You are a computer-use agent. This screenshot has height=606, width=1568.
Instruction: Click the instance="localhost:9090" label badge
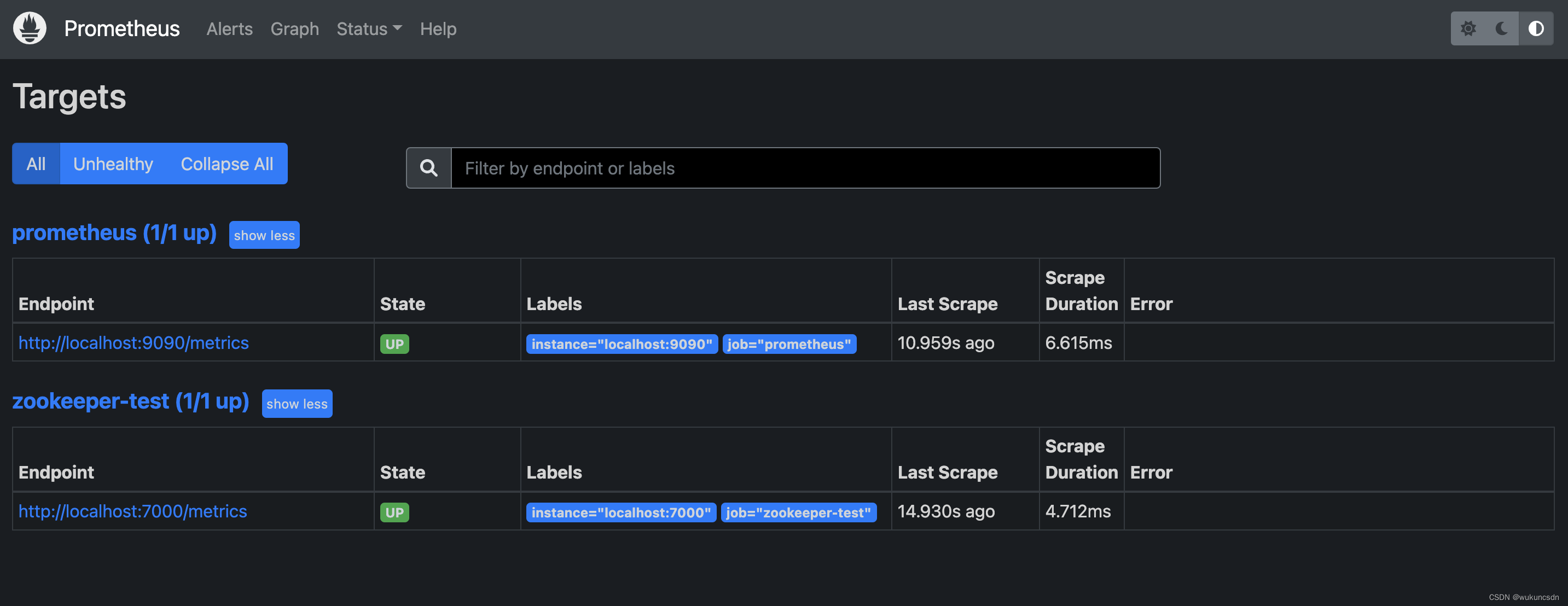tap(622, 344)
